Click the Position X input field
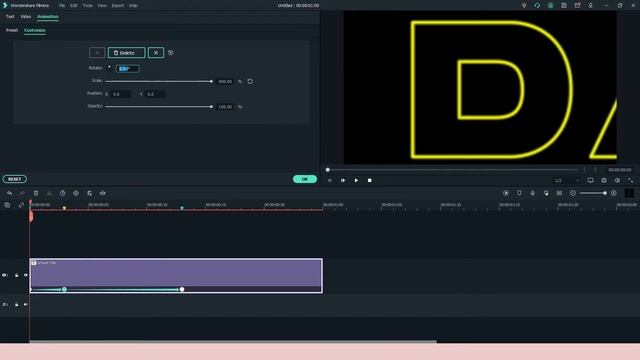 pos(120,94)
